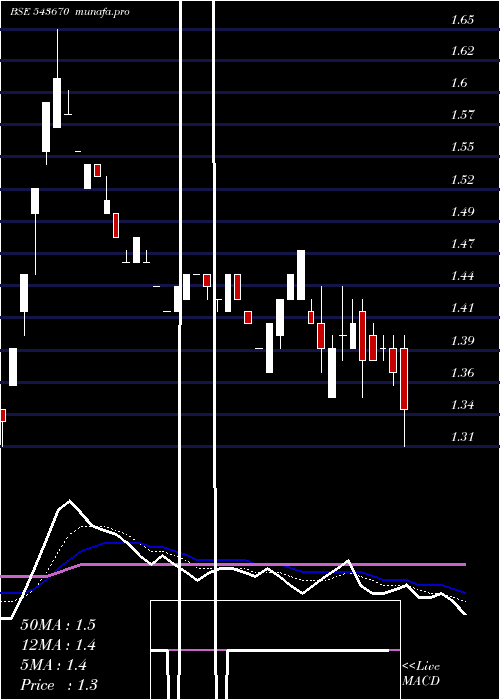Image resolution: width=500 pixels, height=700 pixels.
Task: Select the 1.62 price axis label
Action: (x=462, y=50)
